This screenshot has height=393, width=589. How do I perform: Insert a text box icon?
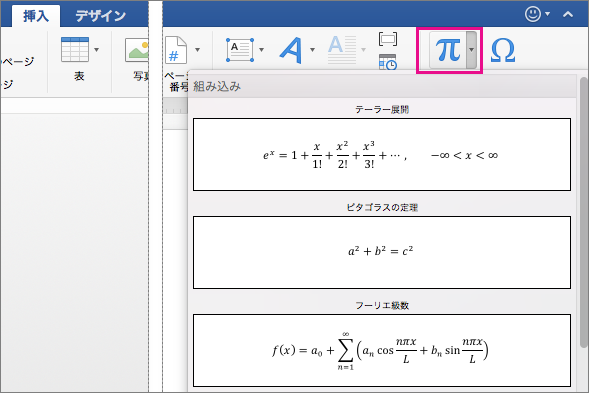point(240,50)
